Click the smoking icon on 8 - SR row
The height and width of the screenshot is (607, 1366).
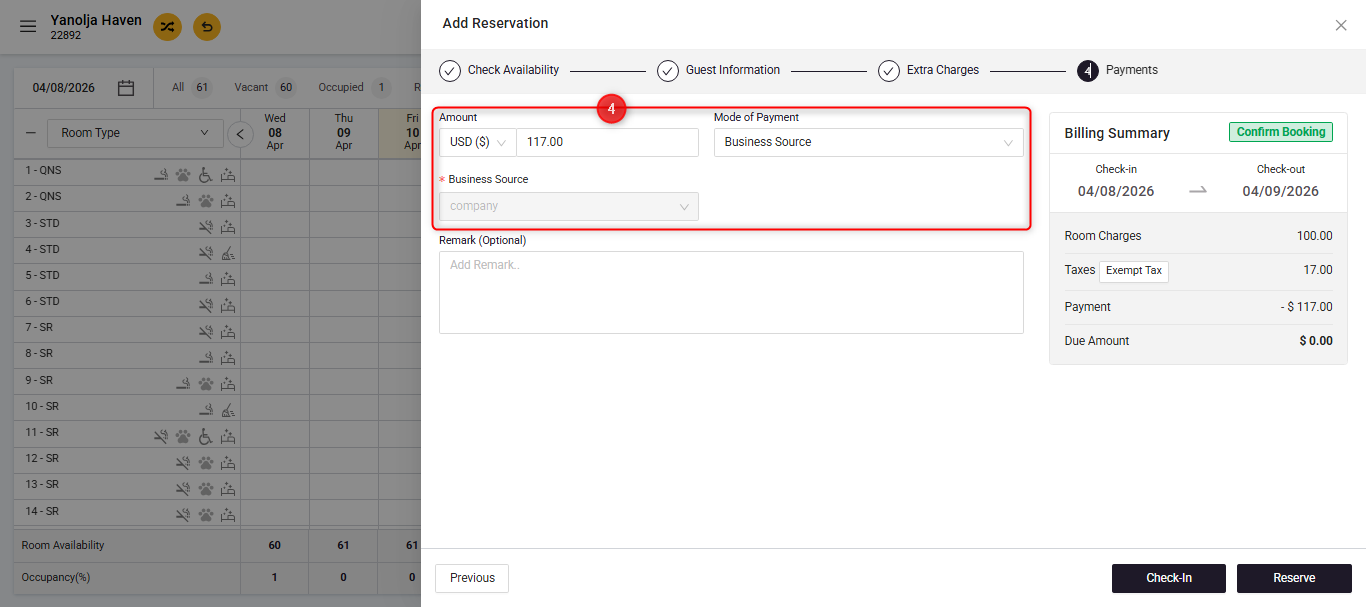click(206, 357)
